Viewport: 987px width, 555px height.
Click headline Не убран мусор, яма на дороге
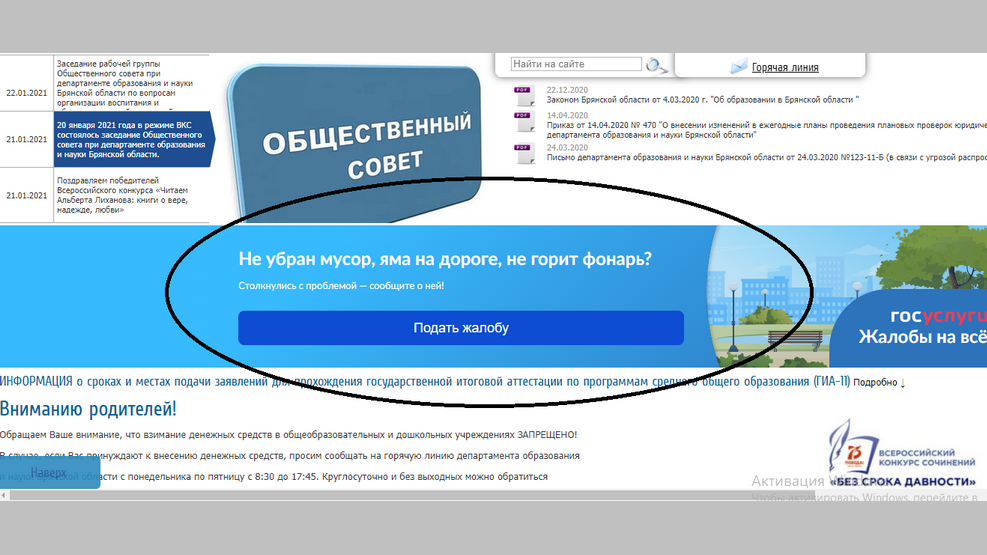pyautogui.click(x=444, y=259)
